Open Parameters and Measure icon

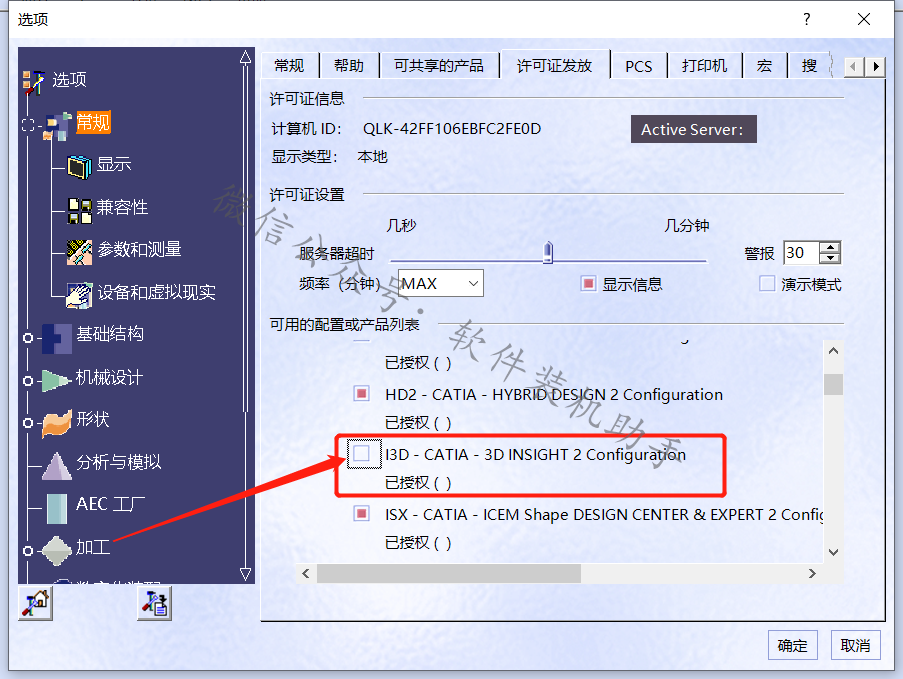point(79,252)
